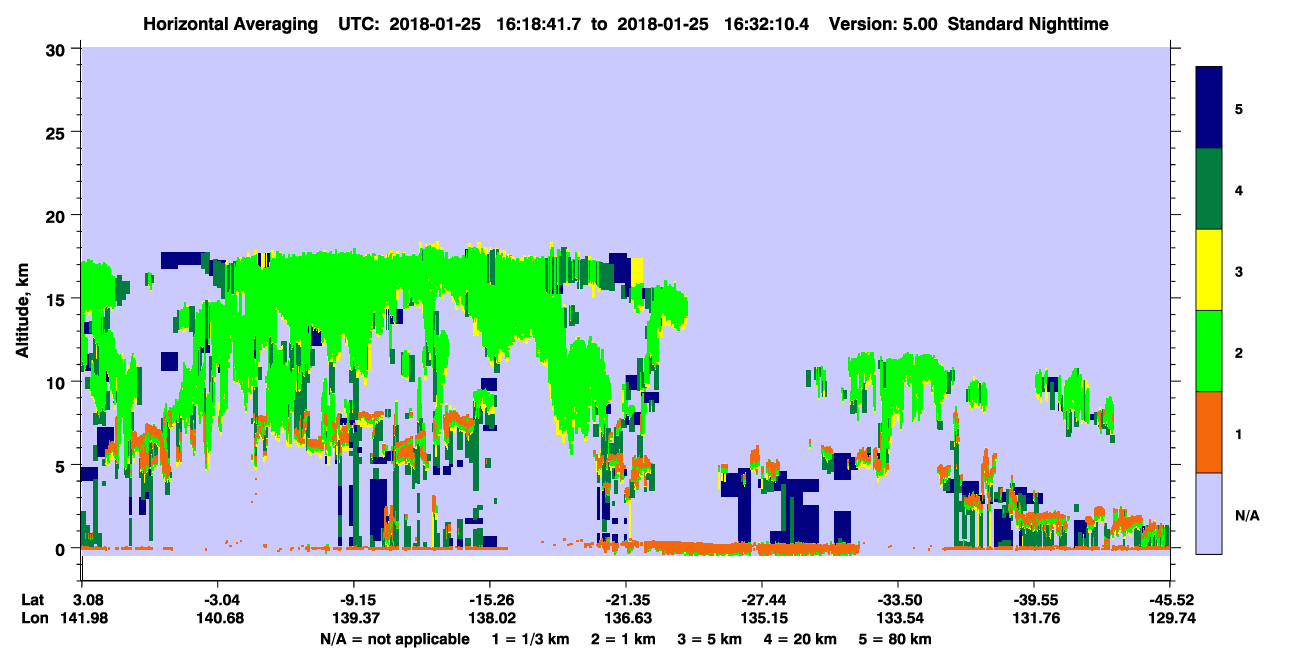Click the yellow colorbar segment for level 3
The height and width of the screenshot is (667, 1300).
(1209, 270)
